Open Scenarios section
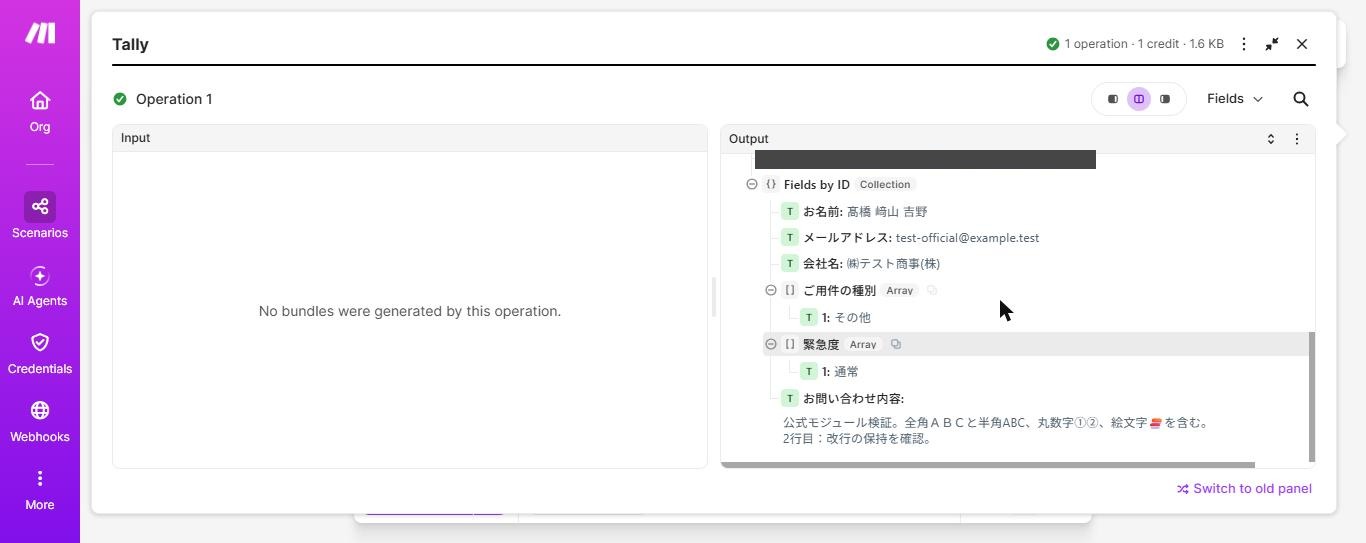This screenshot has height=543, width=1366. click(40, 216)
